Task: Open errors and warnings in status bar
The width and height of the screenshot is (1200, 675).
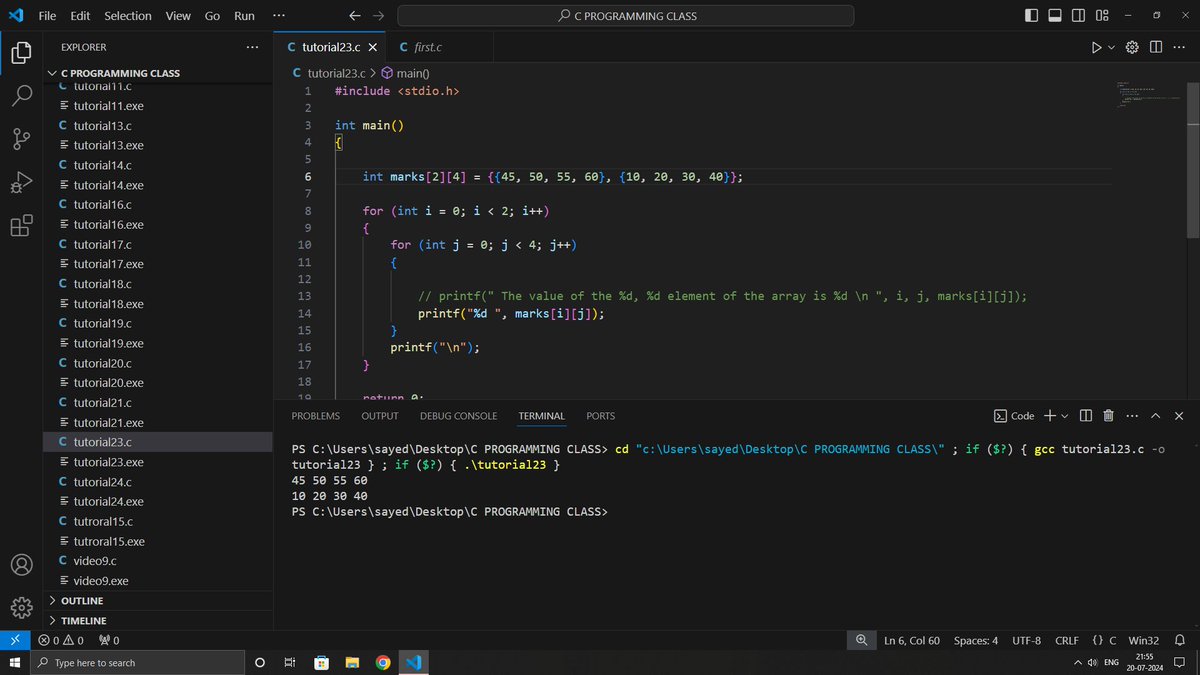Action: click(61, 640)
